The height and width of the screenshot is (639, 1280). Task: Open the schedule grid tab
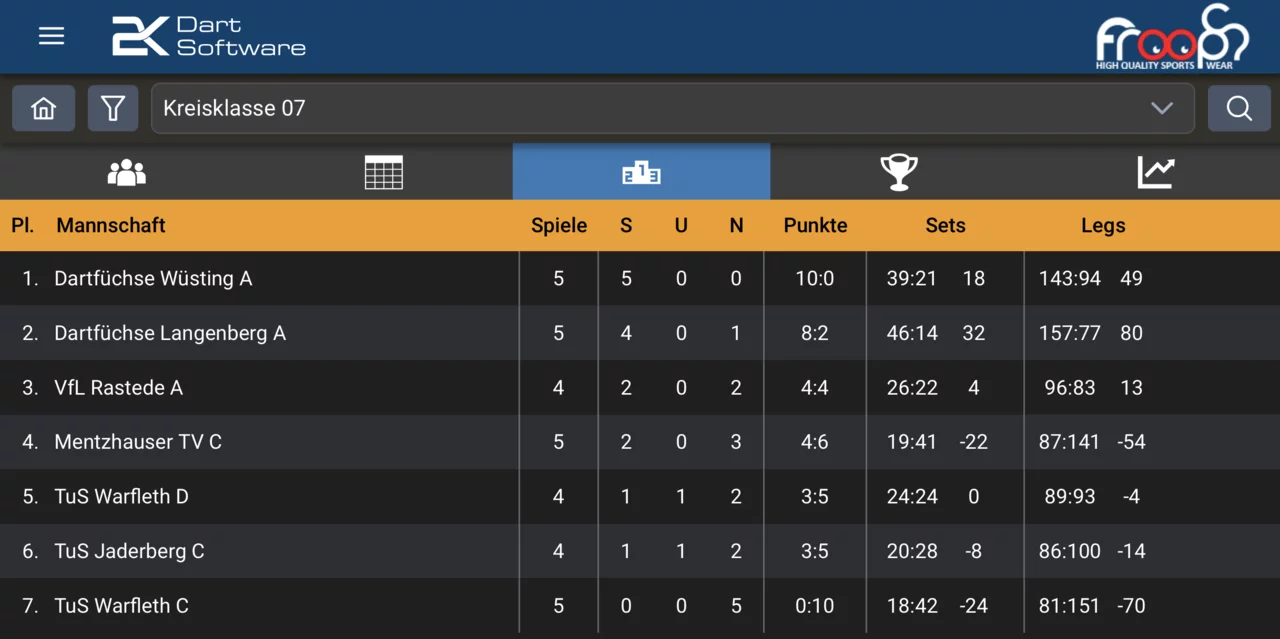coord(384,172)
